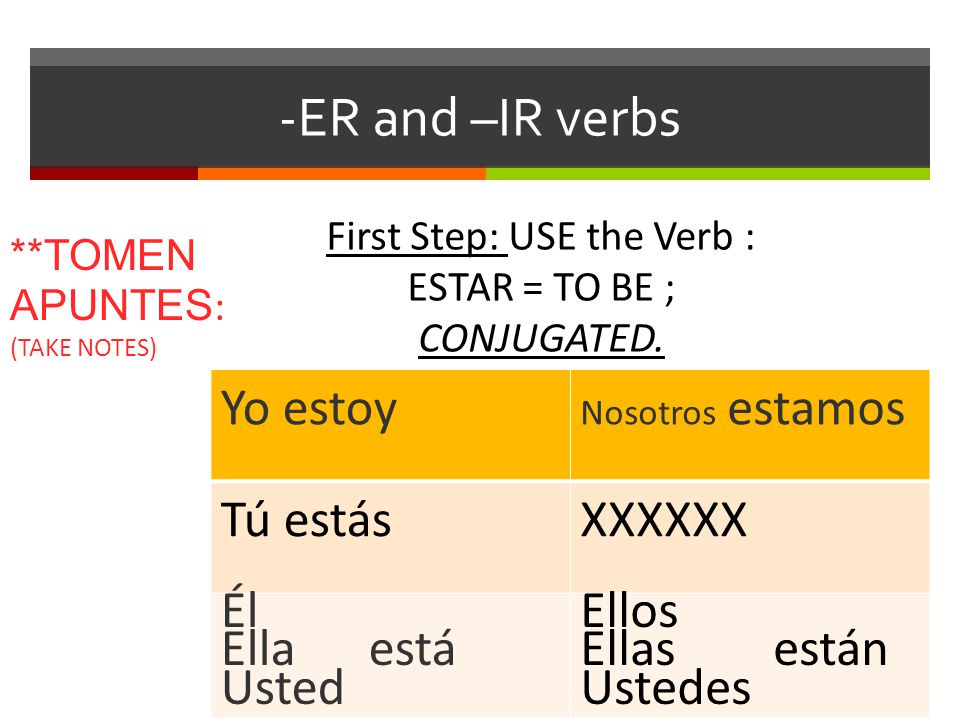The height and width of the screenshot is (720, 960).
Task: Click the underlined 'CONJUGATED.' text
Action: coord(541,339)
